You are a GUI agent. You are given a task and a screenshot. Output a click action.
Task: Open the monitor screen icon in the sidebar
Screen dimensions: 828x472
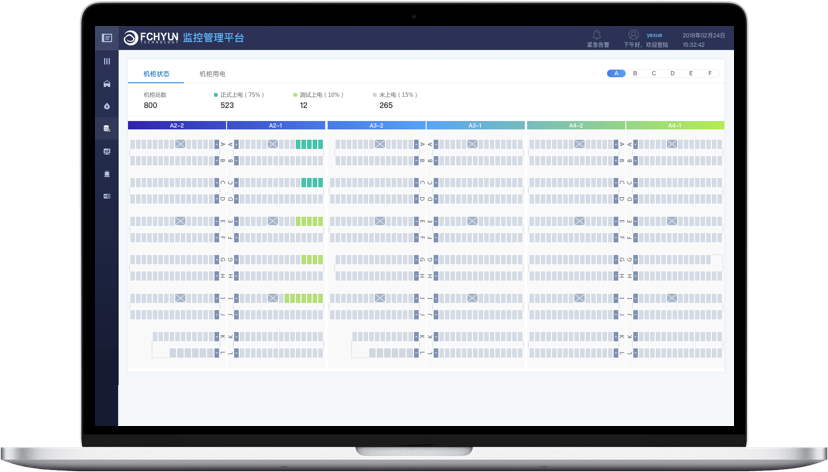pos(107,152)
